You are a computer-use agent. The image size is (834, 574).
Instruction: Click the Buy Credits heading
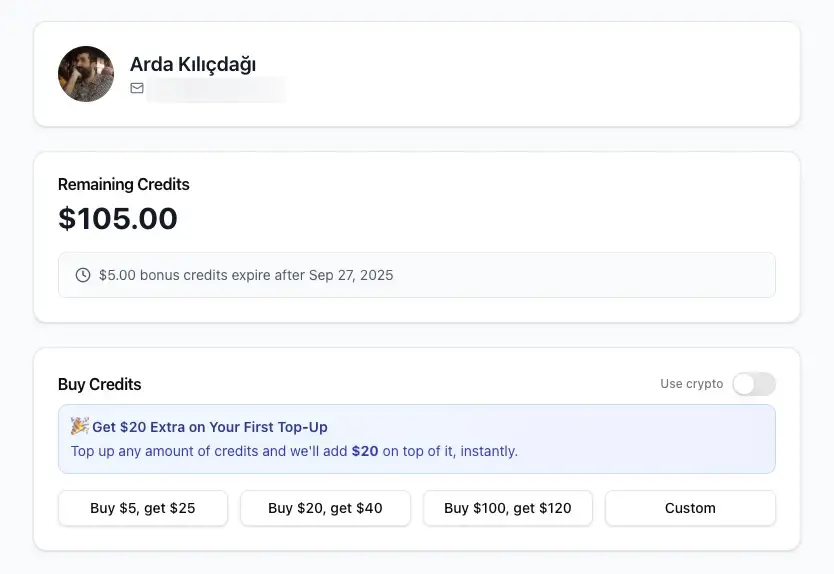pos(100,384)
